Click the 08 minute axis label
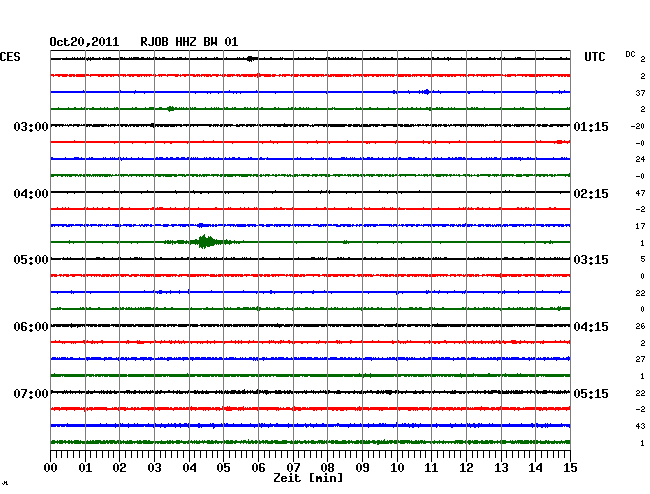The height and width of the screenshot is (494, 650). 327,467
